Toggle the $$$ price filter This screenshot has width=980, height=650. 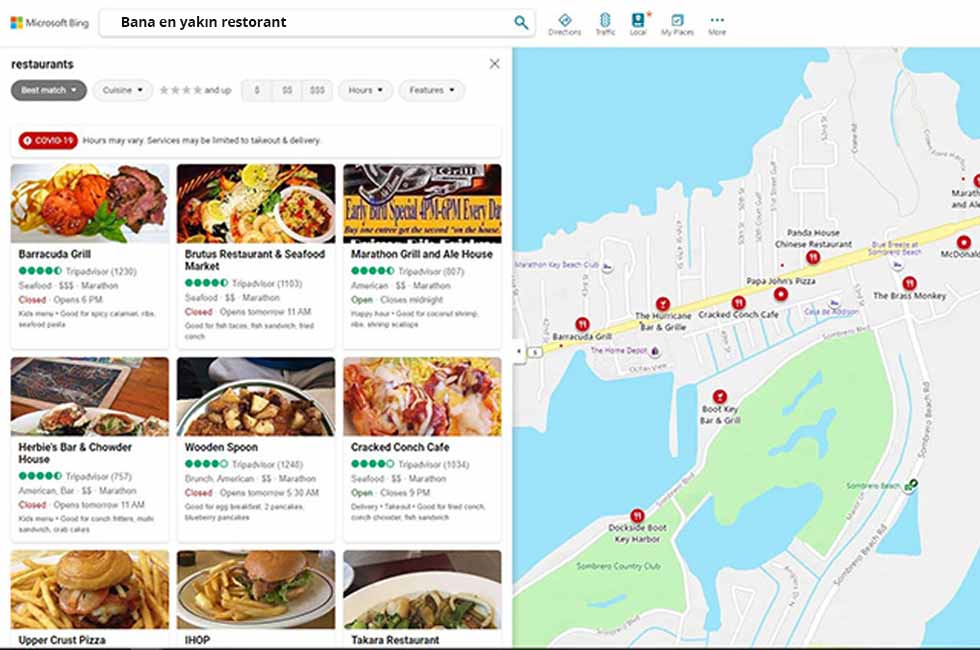317,90
